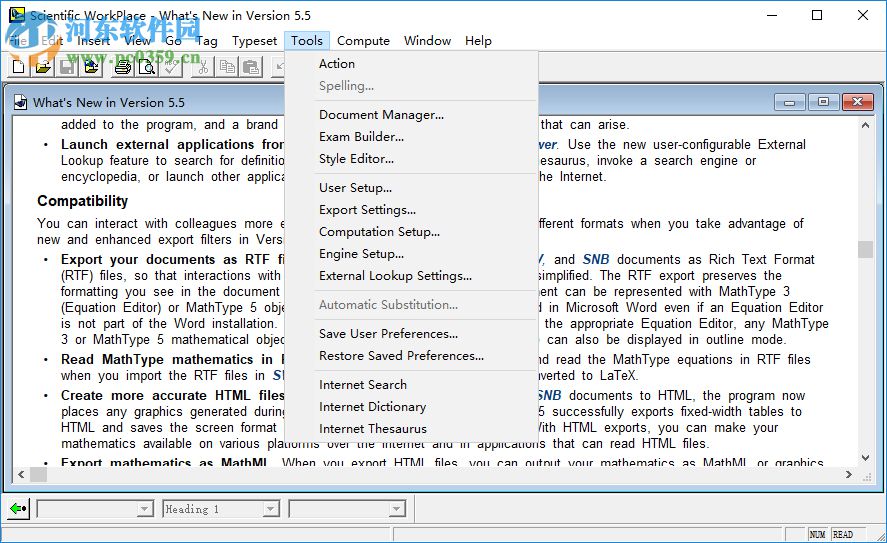Click the Compatibility heading in the document
This screenshot has width=887, height=543.
point(83,201)
